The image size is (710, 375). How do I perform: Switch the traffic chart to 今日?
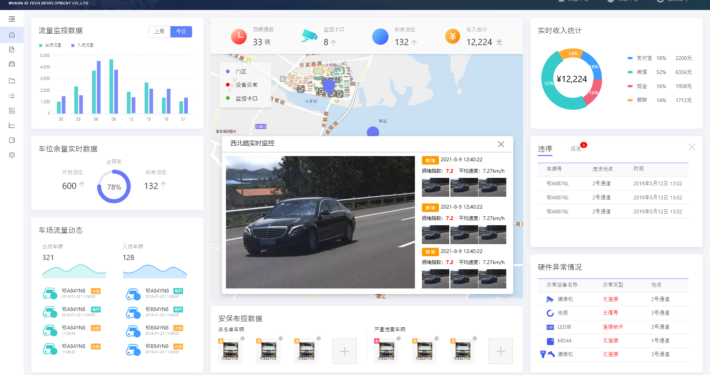click(181, 31)
